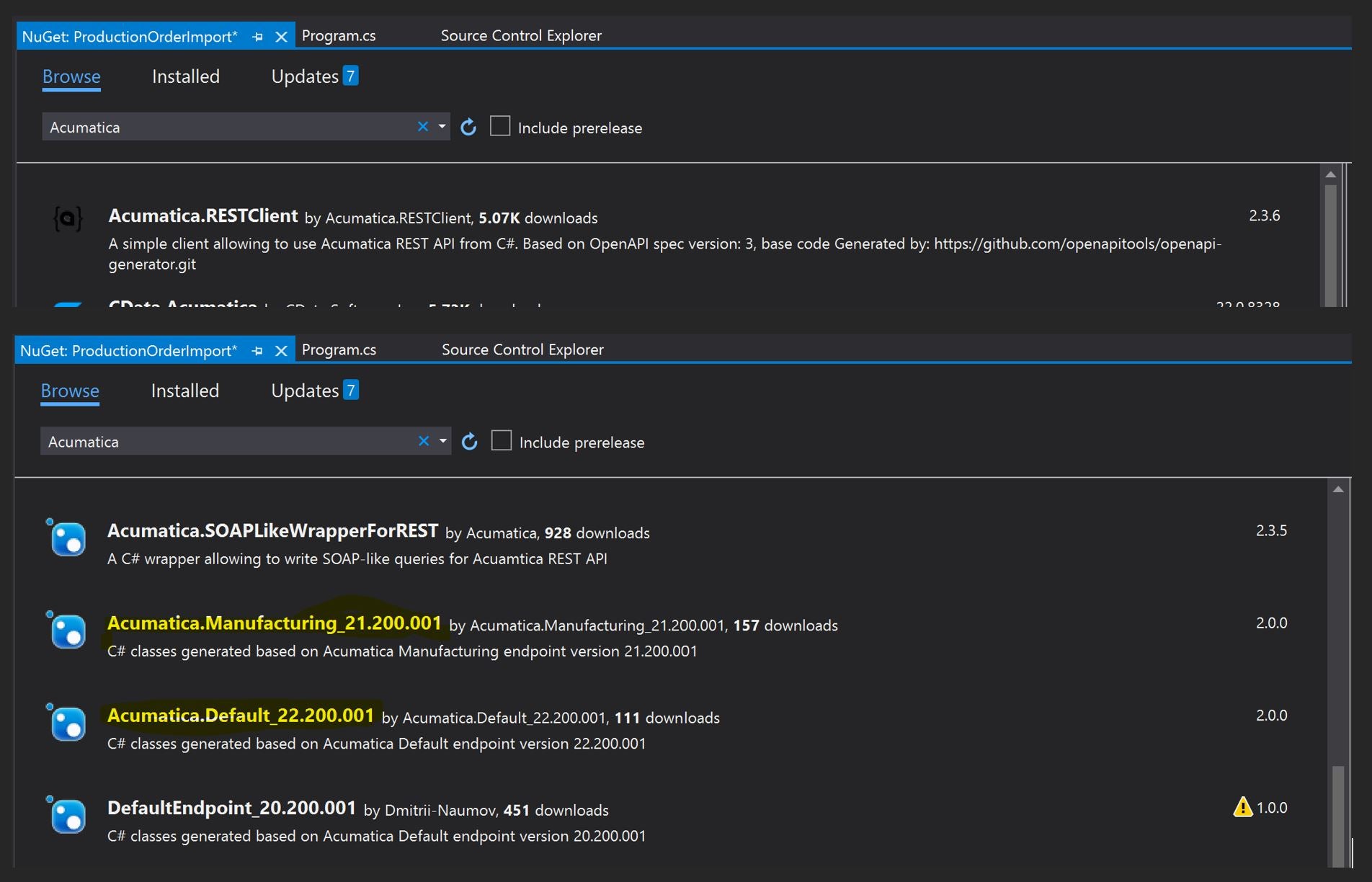1372x882 pixels.
Task: Click Default endpoint version 20.200.001 description
Action: [377, 835]
